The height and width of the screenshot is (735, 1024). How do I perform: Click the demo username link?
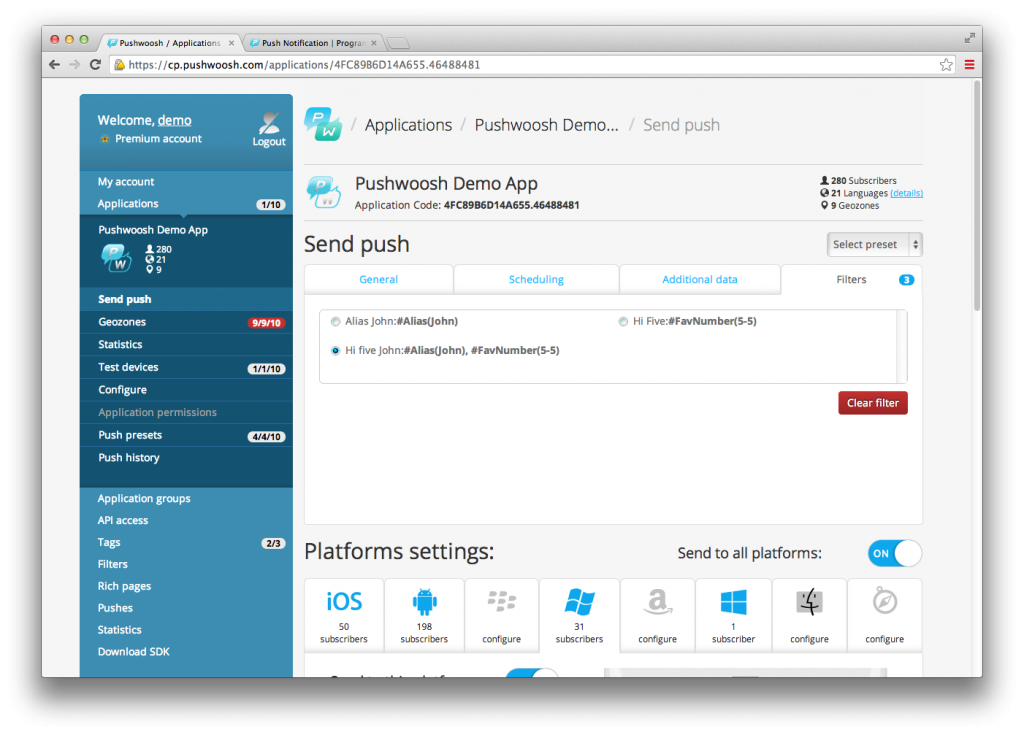click(174, 120)
